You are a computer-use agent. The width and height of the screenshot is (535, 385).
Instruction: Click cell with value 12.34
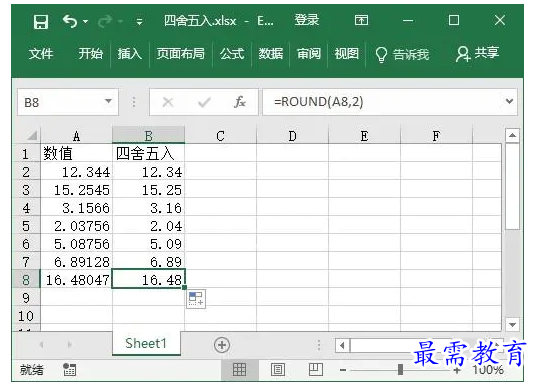pyautogui.click(x=148, y=172)
